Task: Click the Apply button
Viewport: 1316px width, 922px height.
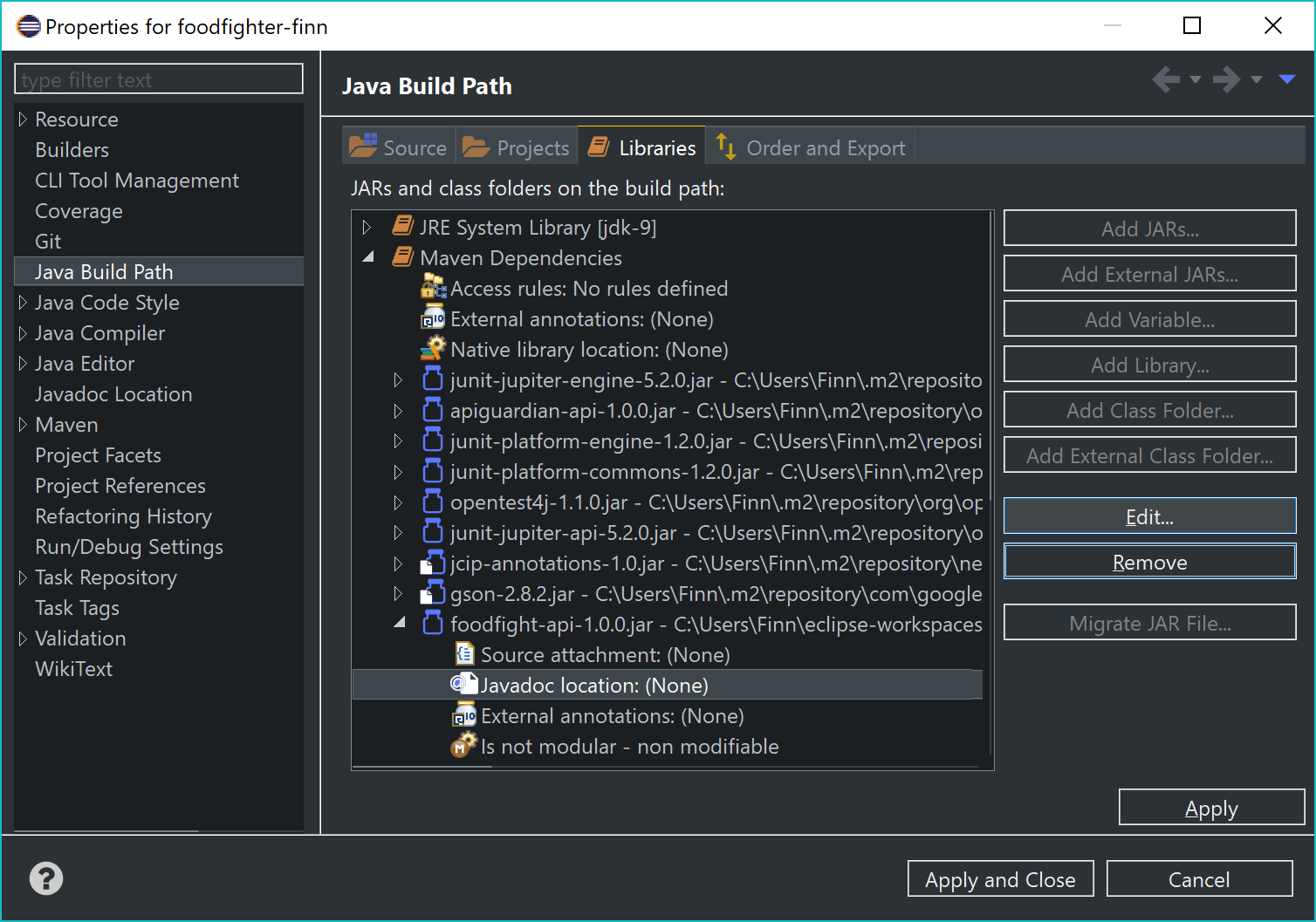Action: [x=1211, y=808]
